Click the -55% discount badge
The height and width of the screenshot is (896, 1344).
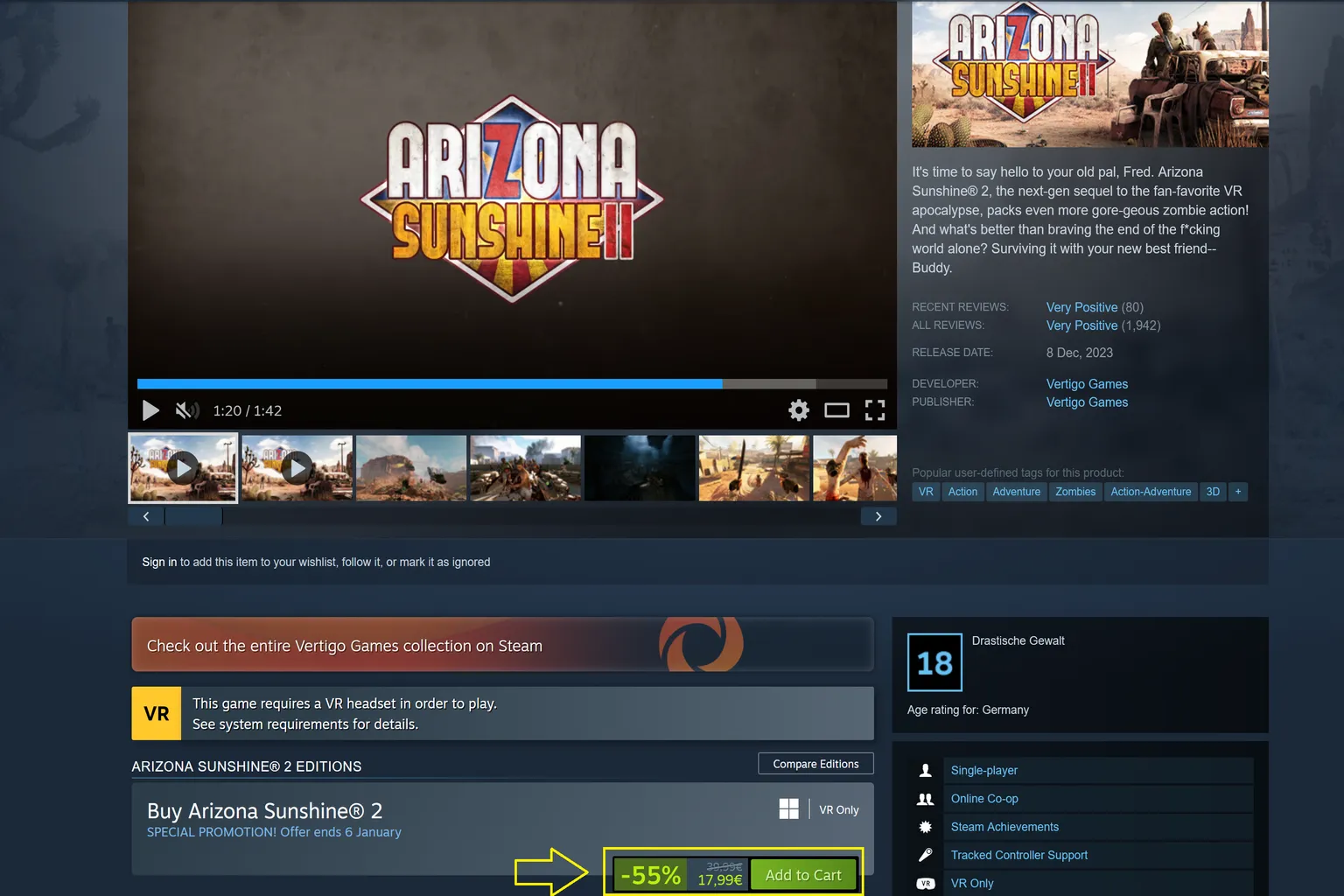650,875
